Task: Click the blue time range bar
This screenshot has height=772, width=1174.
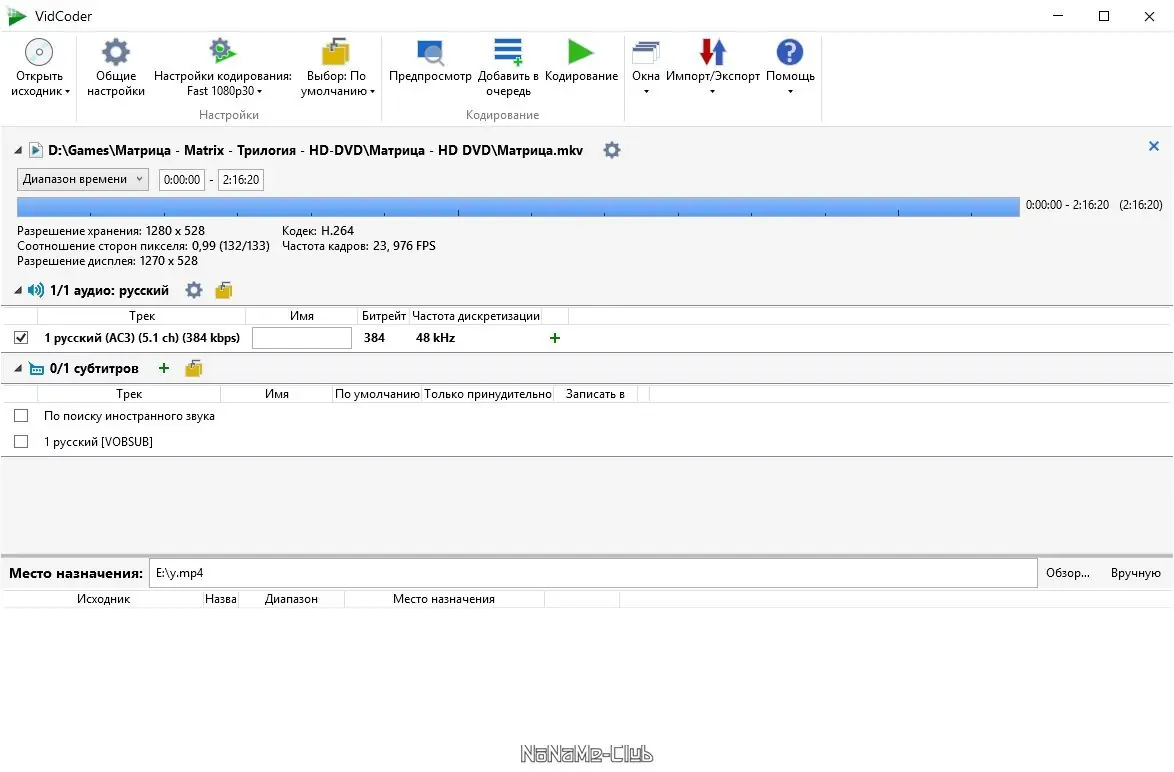Action: (x=518, y=207)
